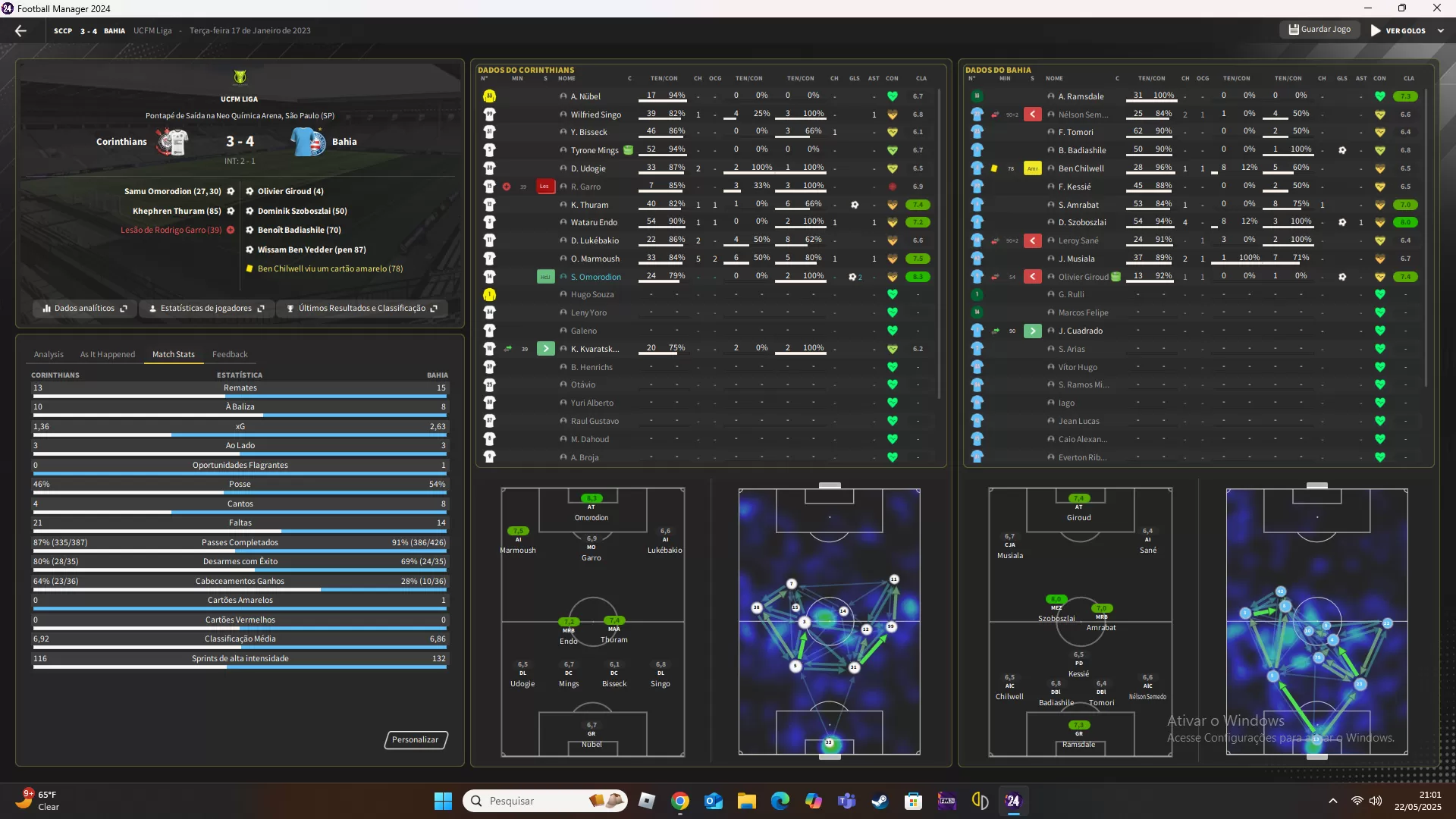
Task: Click Nélson Semedo substituted-off arrow
Action: pyautogui.click(x=1032, y=115)
